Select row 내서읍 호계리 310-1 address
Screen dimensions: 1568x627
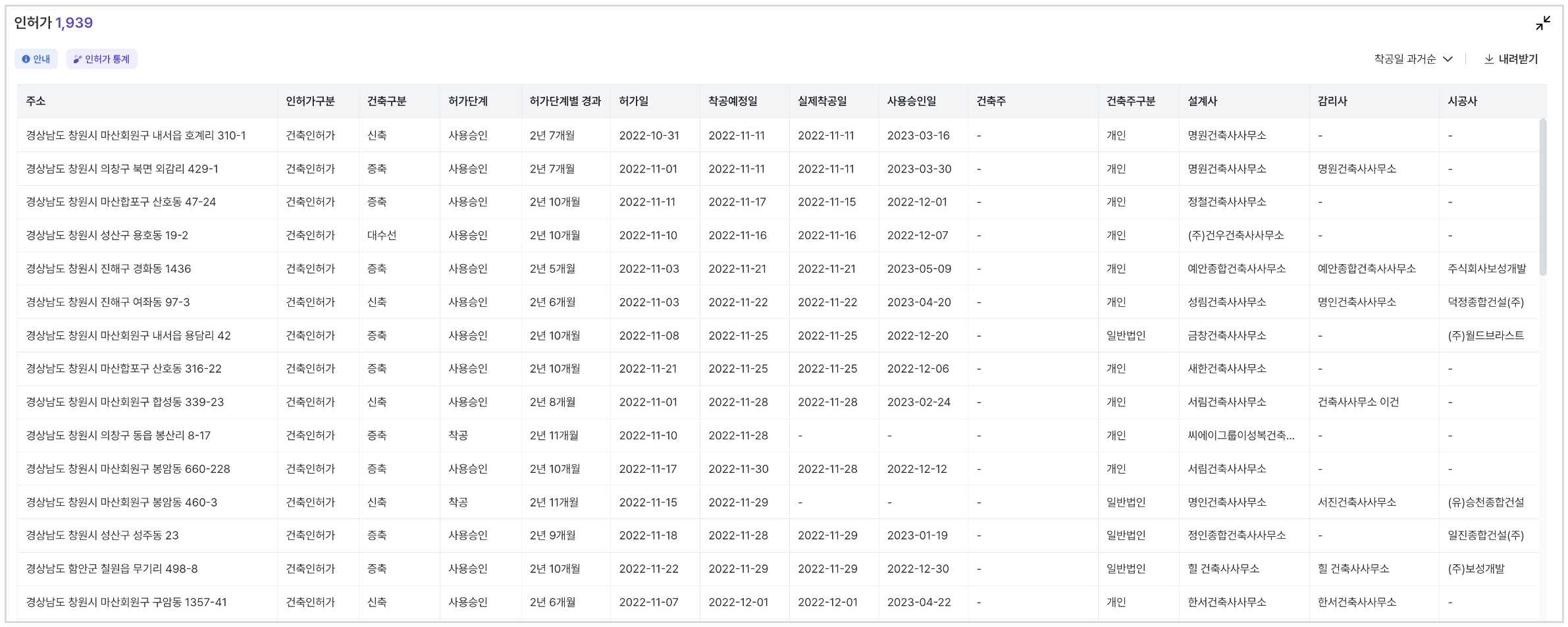[136, 136]
